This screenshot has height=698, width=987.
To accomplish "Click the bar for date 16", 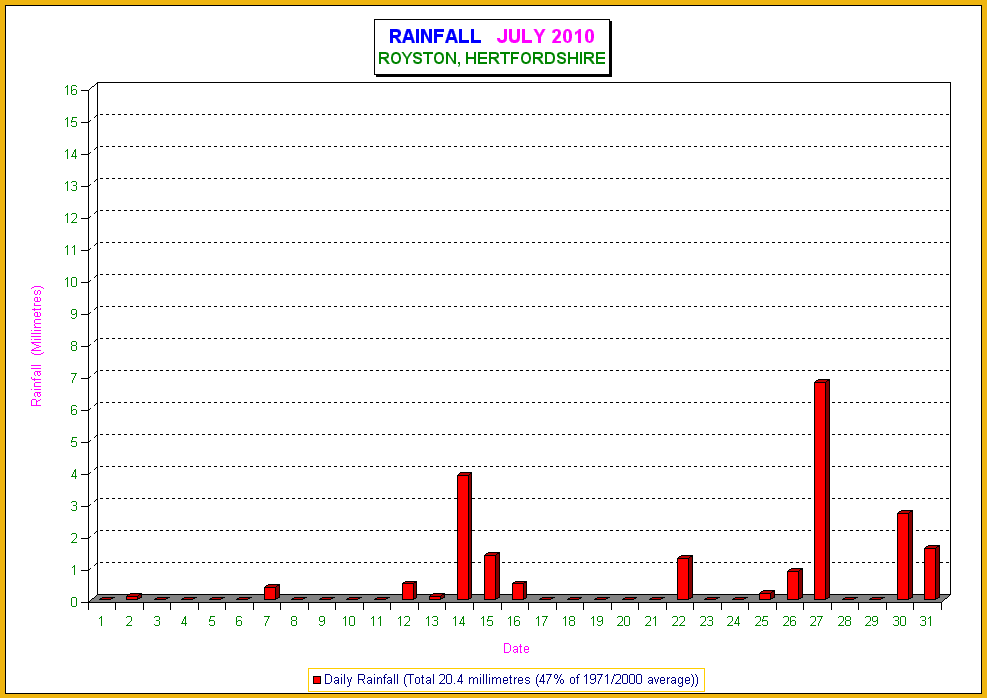I will coord(519,590).
